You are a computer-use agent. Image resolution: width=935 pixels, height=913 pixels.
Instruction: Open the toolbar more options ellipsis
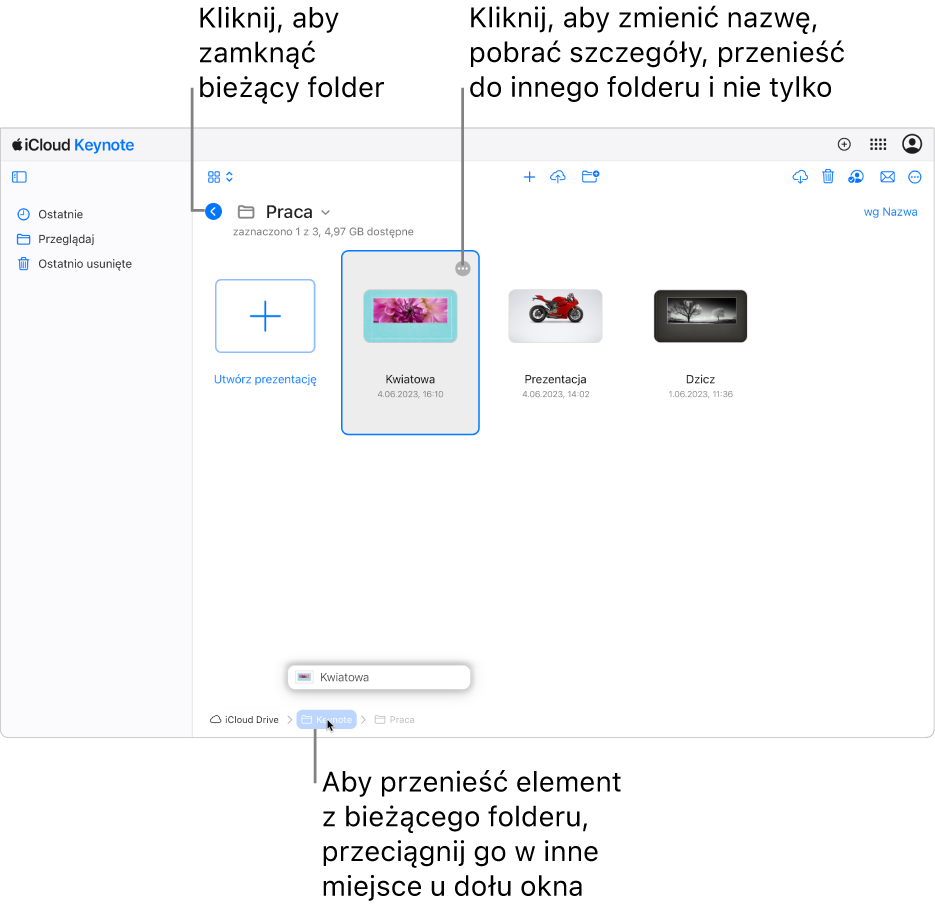click(x=915, y=177)
